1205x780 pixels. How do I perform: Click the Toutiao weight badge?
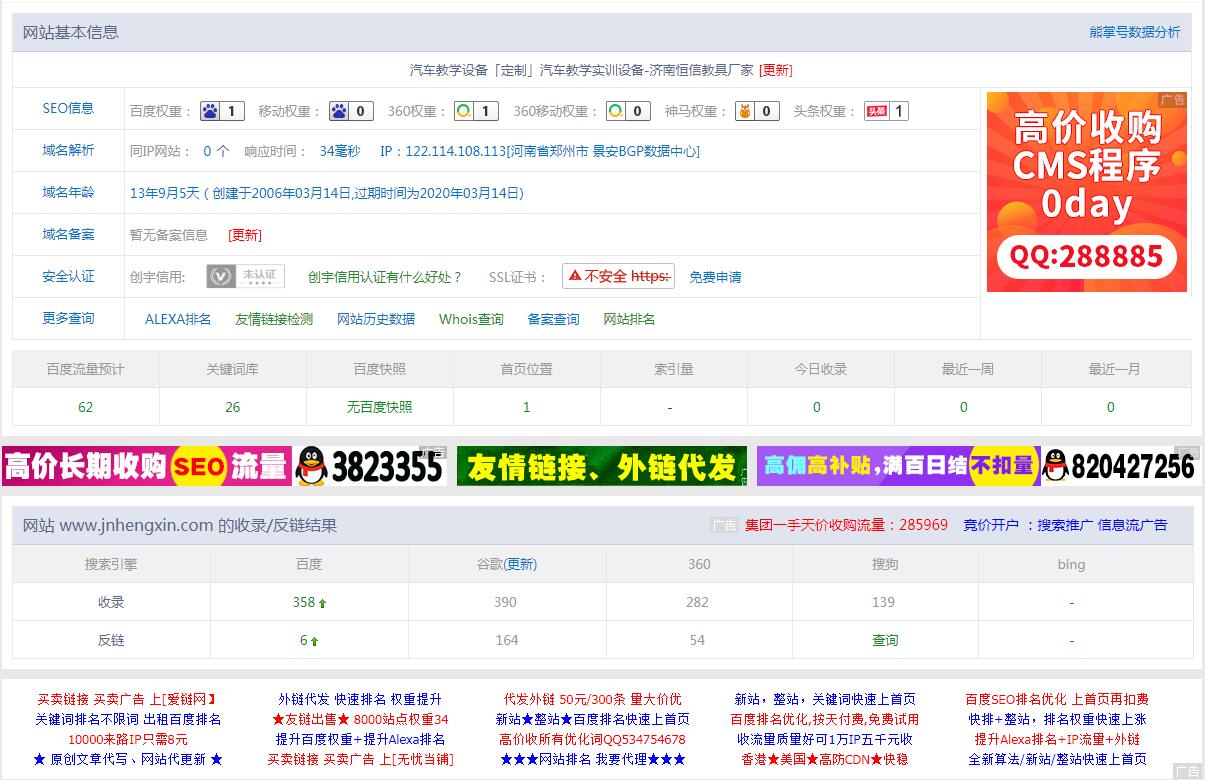(x=886, y=111)
